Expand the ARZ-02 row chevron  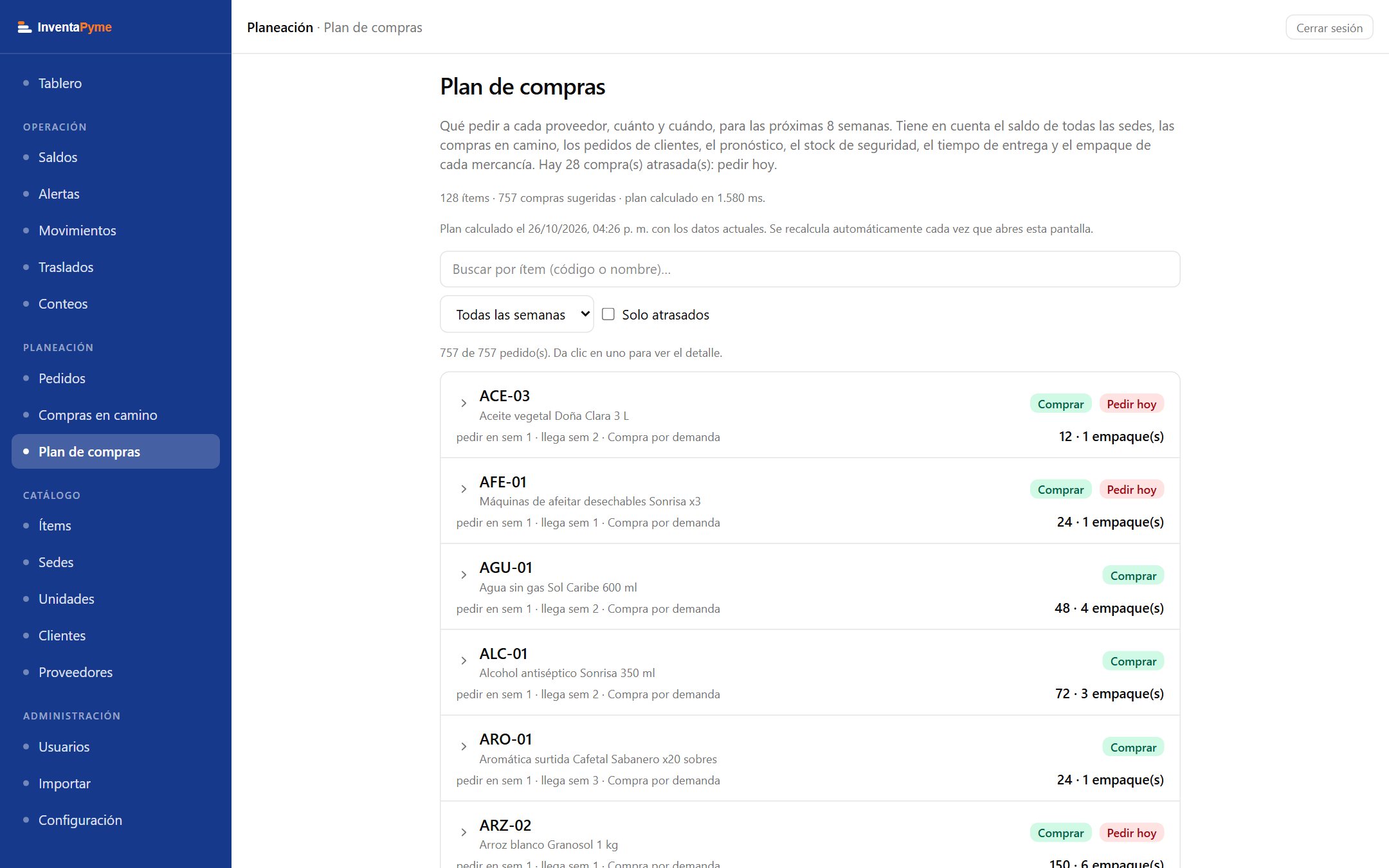(464, 833)
